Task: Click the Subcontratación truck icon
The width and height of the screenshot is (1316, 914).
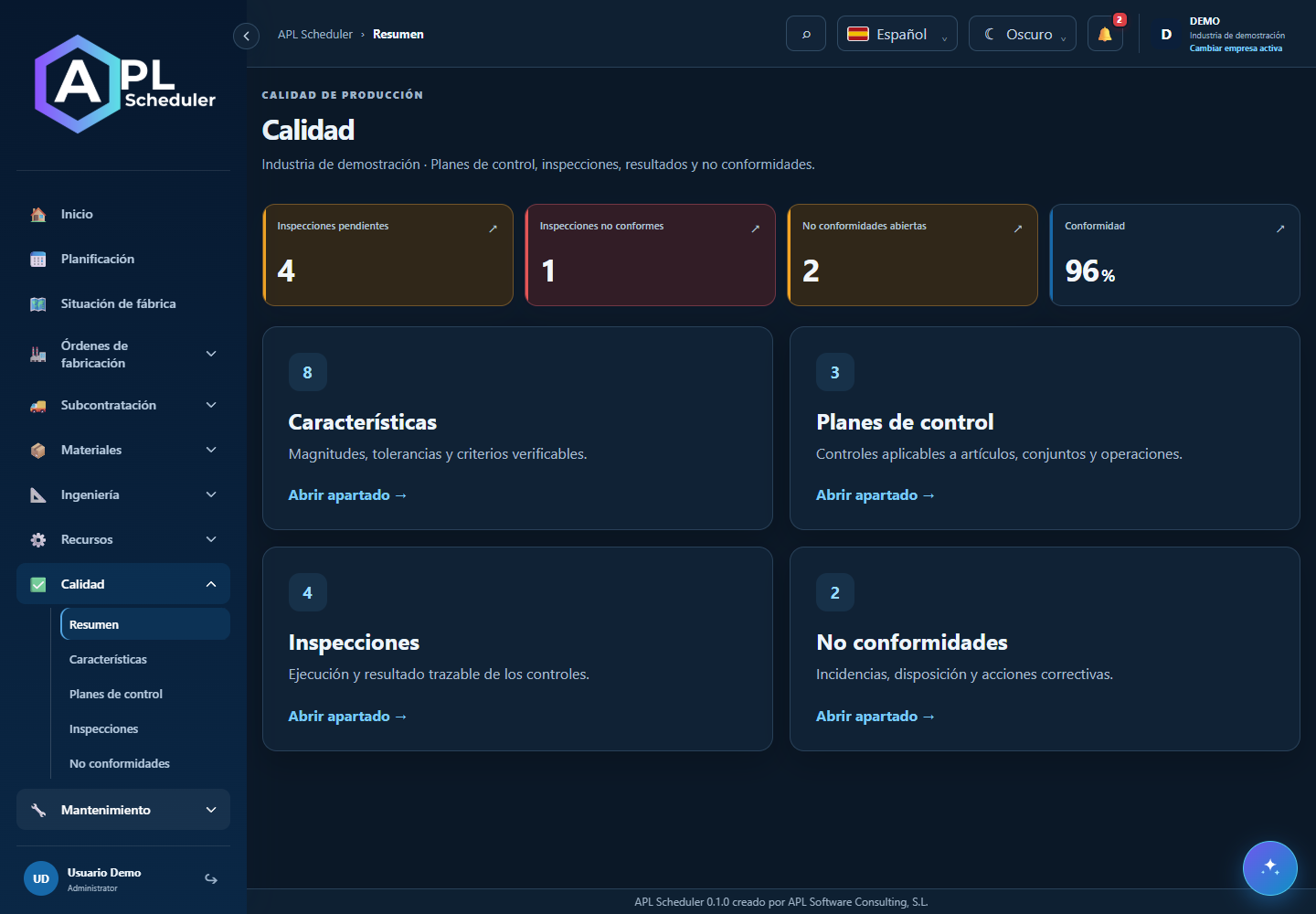Action: click(x=38, y=406)
